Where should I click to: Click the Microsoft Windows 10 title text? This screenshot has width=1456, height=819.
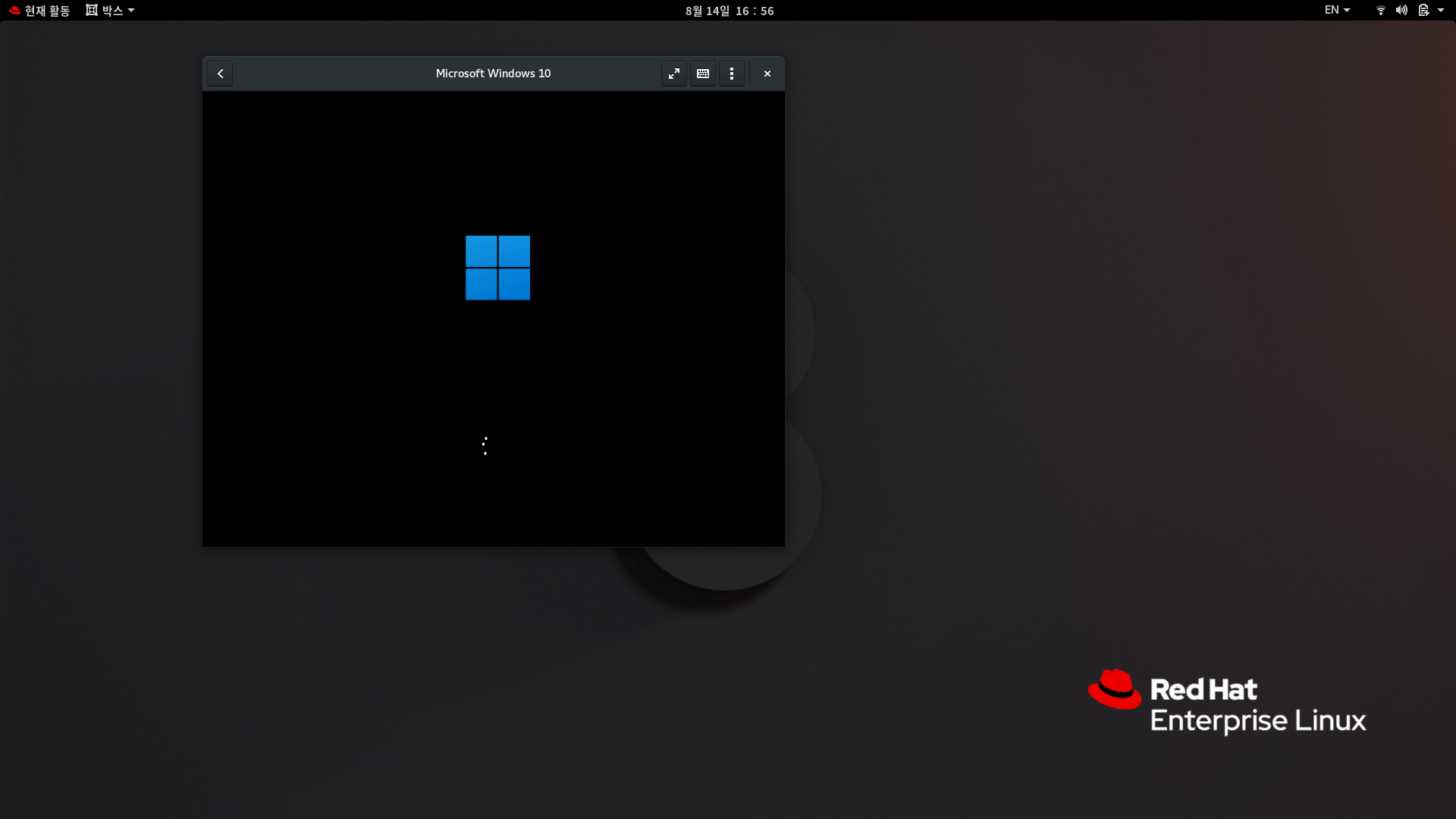click(x=493, y=74)
